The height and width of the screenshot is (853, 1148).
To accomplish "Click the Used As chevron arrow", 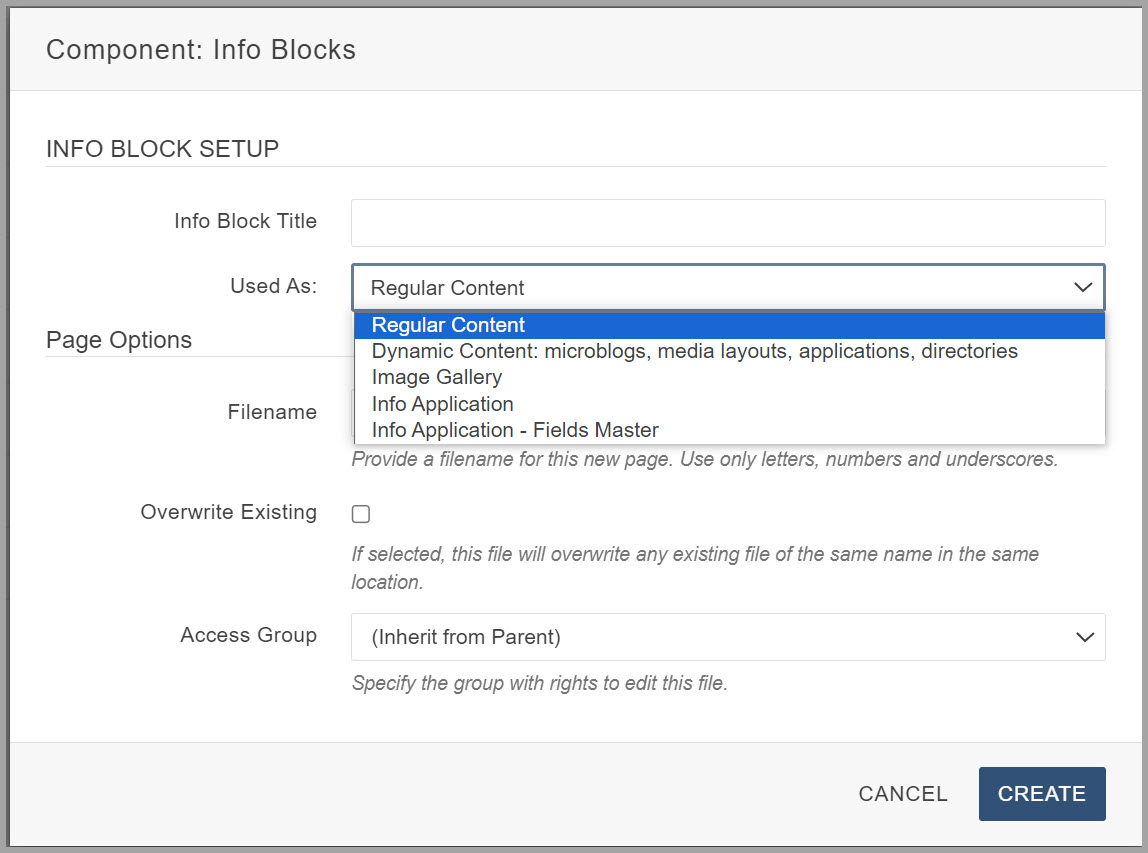I will pyautogui.click(x=1083, y=288).
